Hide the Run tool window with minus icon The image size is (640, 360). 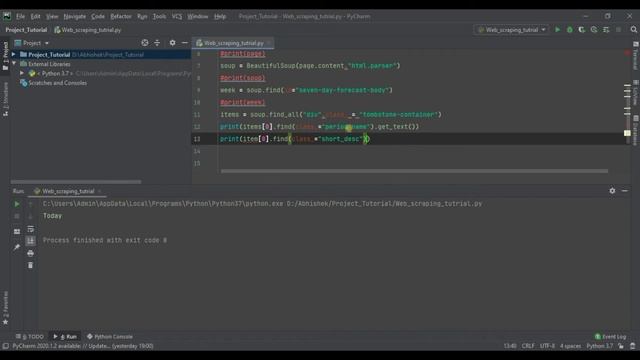[625, 191]
